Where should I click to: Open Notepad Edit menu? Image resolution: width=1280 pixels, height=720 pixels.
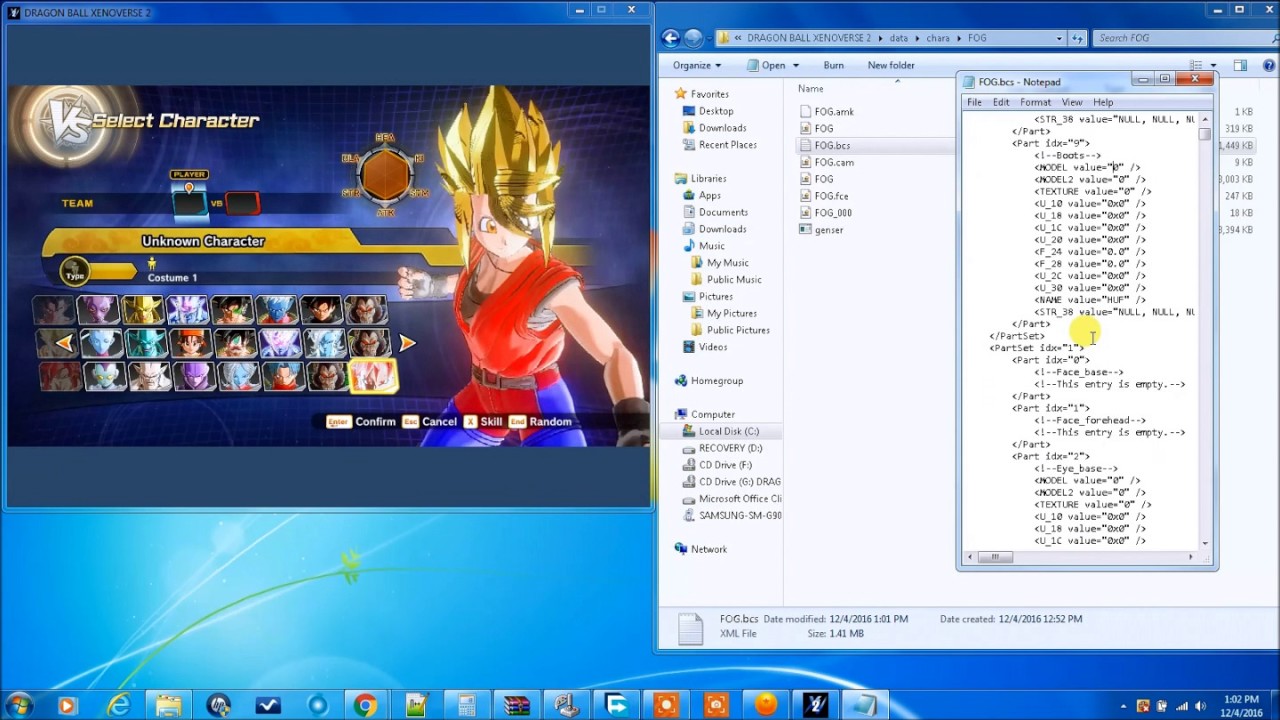(x=1001, y=102)
